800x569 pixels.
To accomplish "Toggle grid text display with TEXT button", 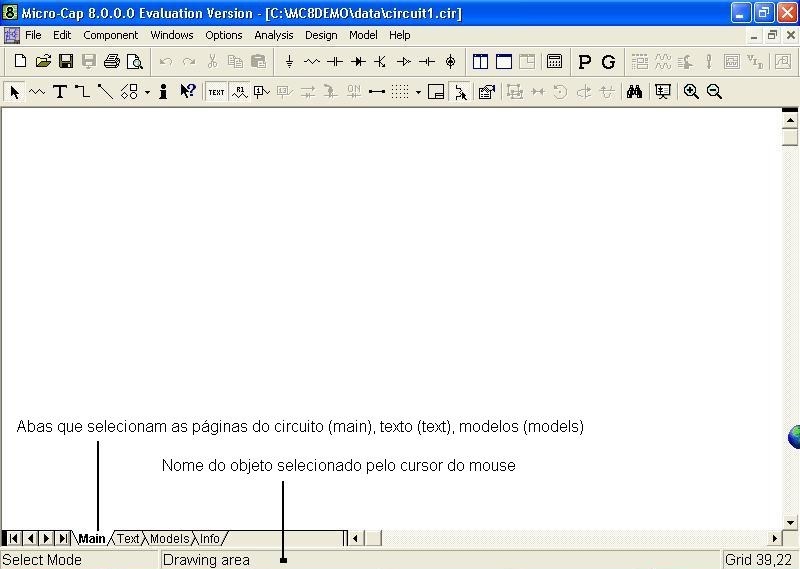I will pos(216,92).
